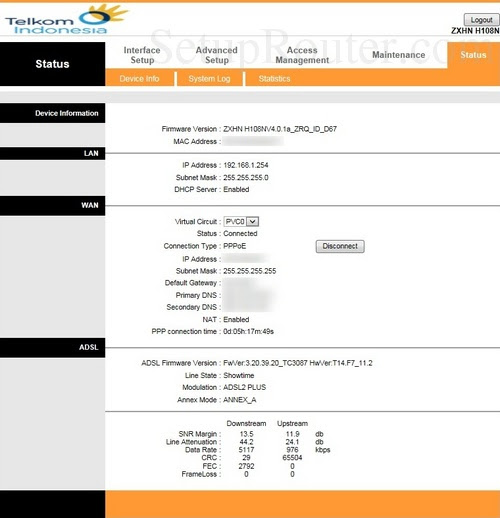Image resolution: width=500 pixels, height=518 pixels.
Task: Select the orange Status tab
Action: click(x=473, y=55)
